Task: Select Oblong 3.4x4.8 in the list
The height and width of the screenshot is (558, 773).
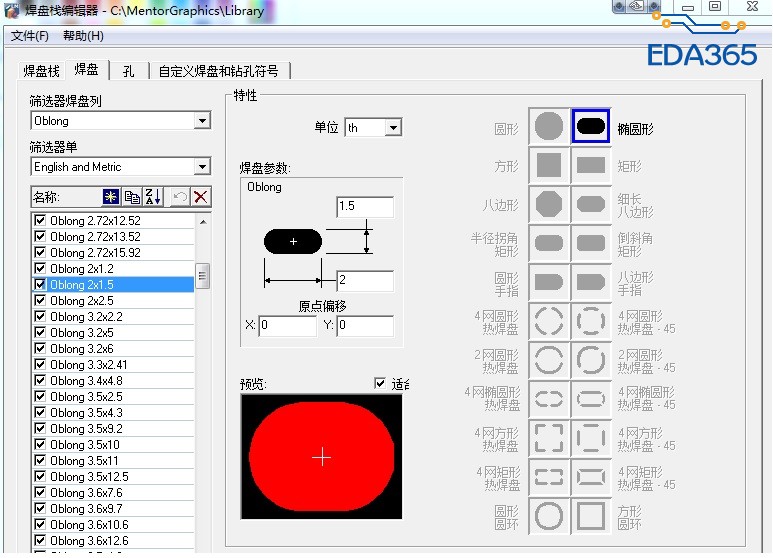Action: click(113, 381)
